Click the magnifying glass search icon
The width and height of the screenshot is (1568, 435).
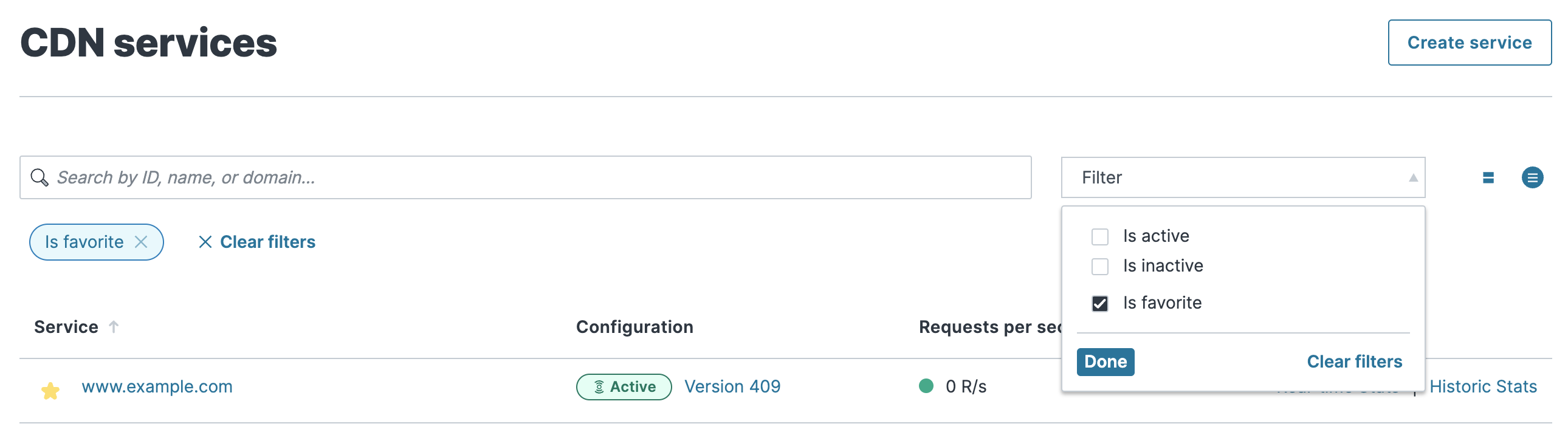pyautogui.click(x=40, y=177)
